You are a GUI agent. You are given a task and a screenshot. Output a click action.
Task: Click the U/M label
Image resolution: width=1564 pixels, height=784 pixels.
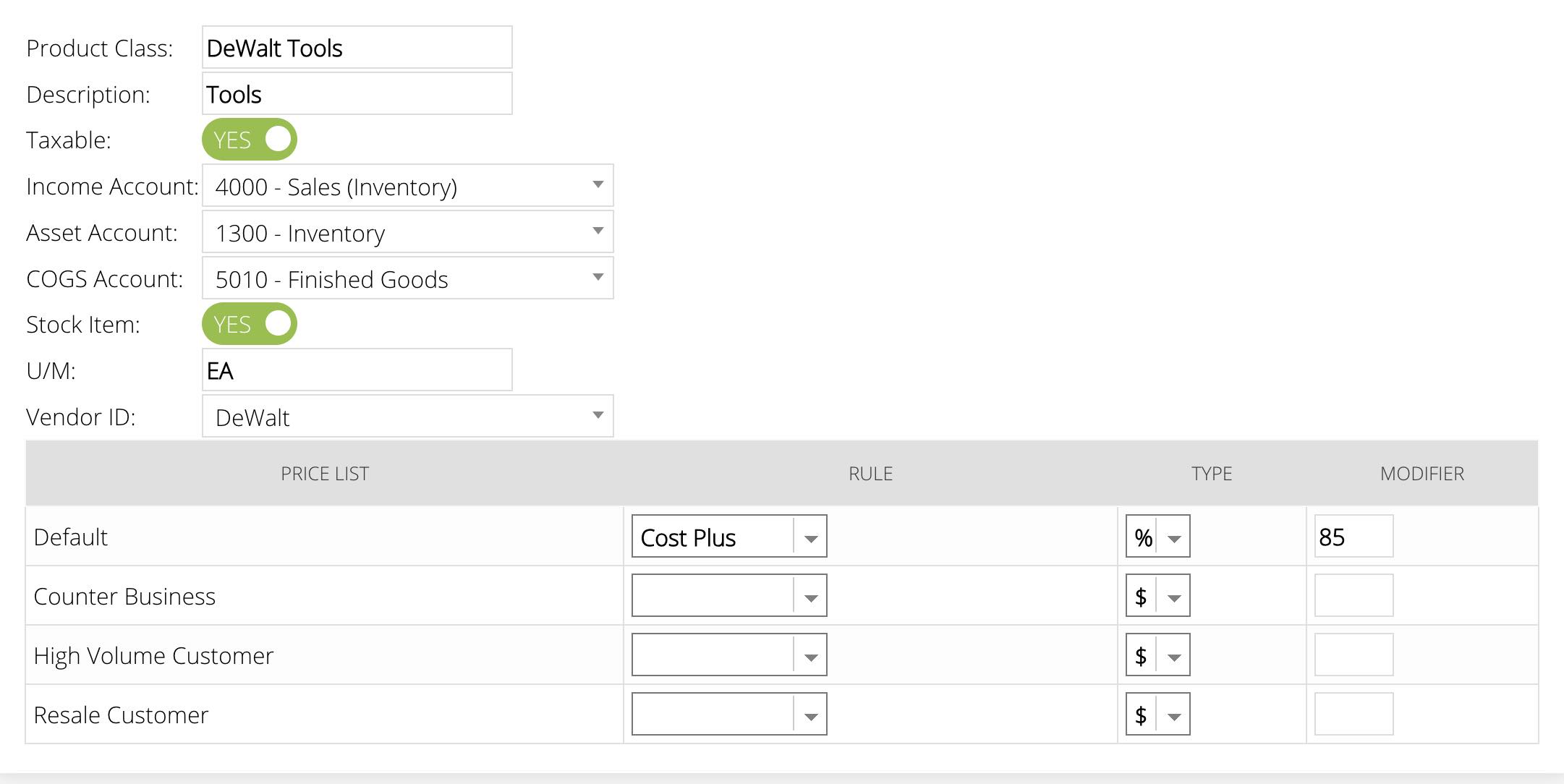(51, 371)
